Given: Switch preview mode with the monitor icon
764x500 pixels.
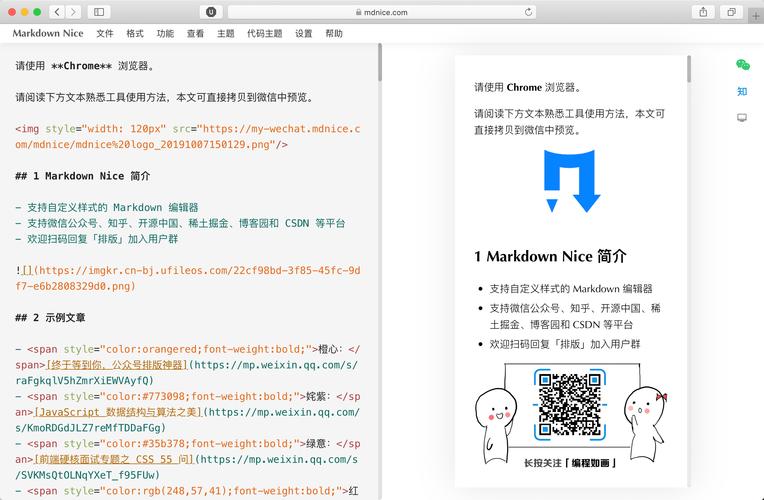Looking at the screenshot, I should [x=742, y=117].
